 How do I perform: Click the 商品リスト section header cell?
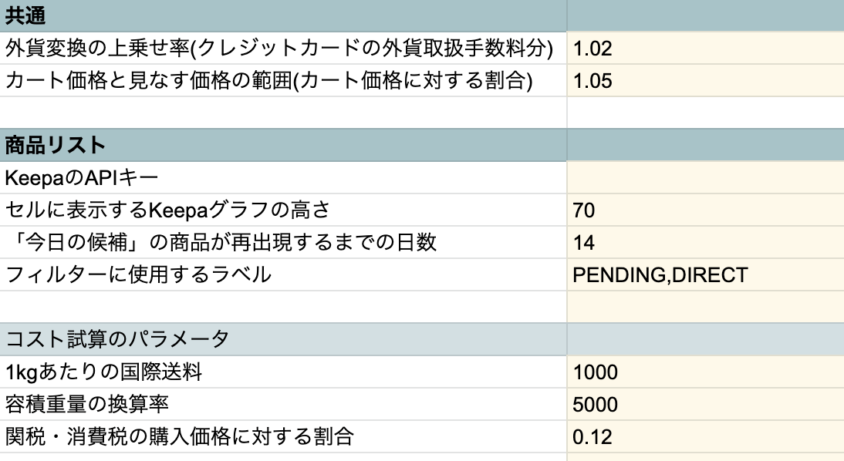point(283,145)
